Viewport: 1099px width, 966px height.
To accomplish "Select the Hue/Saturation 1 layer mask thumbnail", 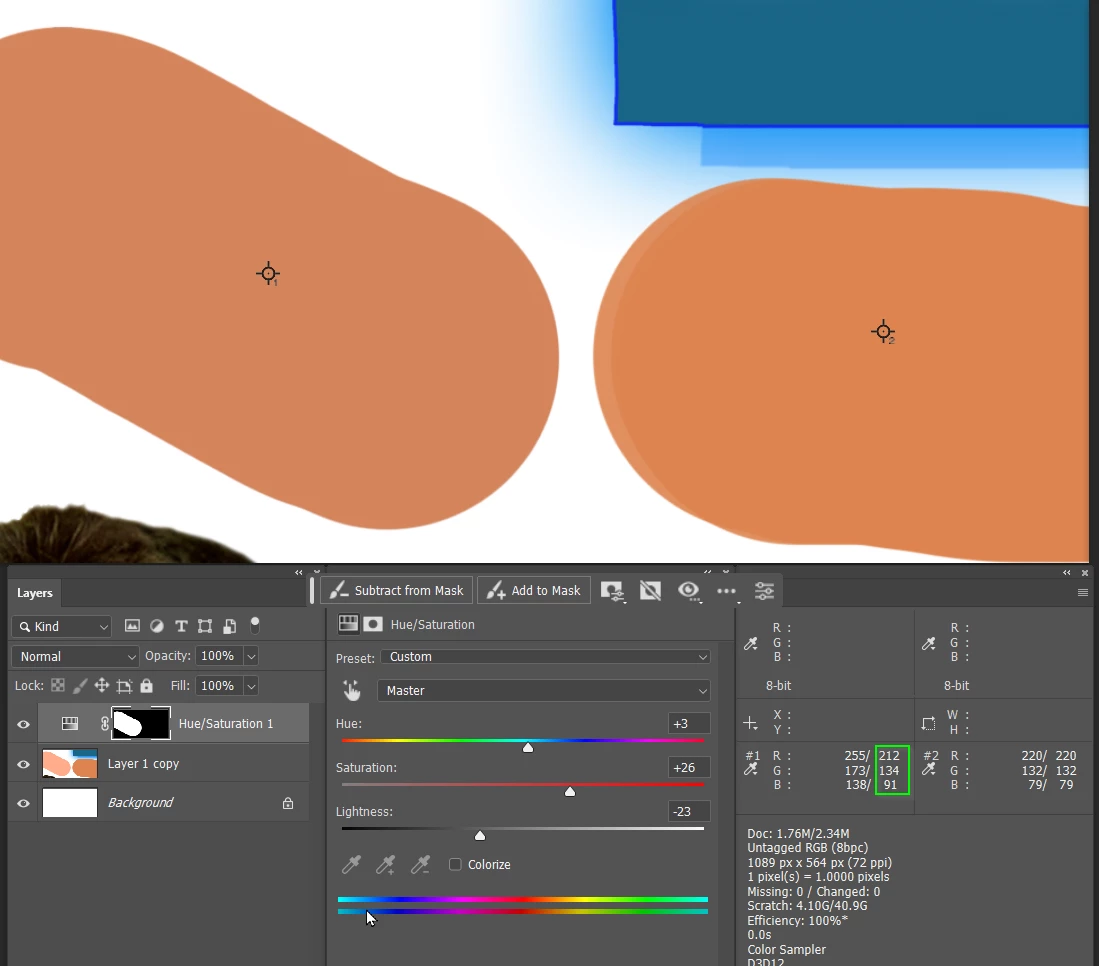I will pos(141,723).
